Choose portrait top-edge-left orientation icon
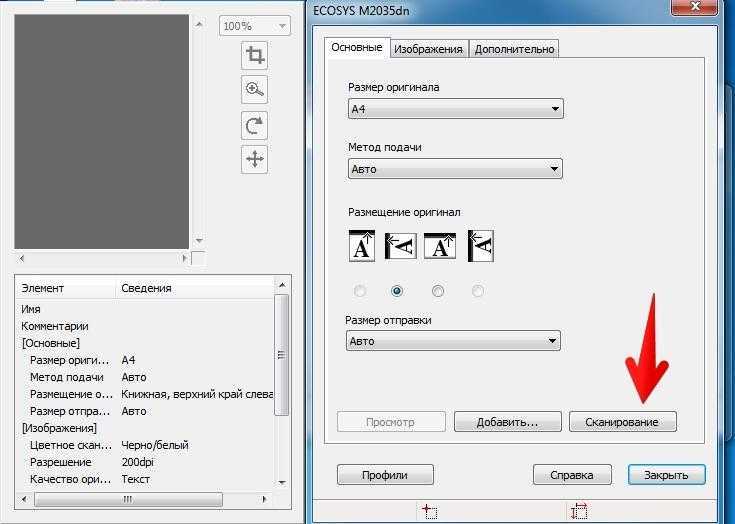The image size is (735, 524). (401, 246)
